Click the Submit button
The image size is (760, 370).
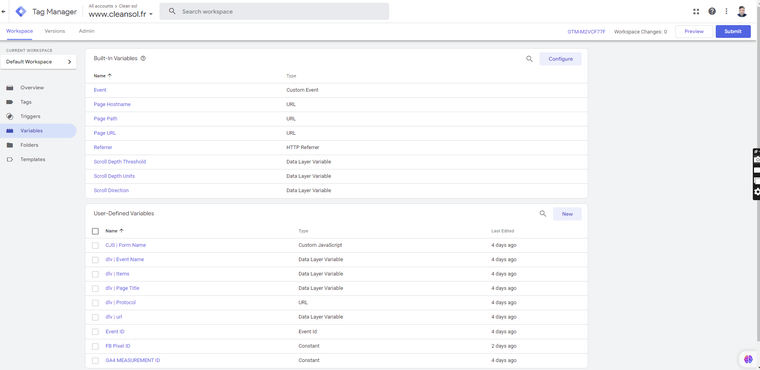click(x=733, y=32)
